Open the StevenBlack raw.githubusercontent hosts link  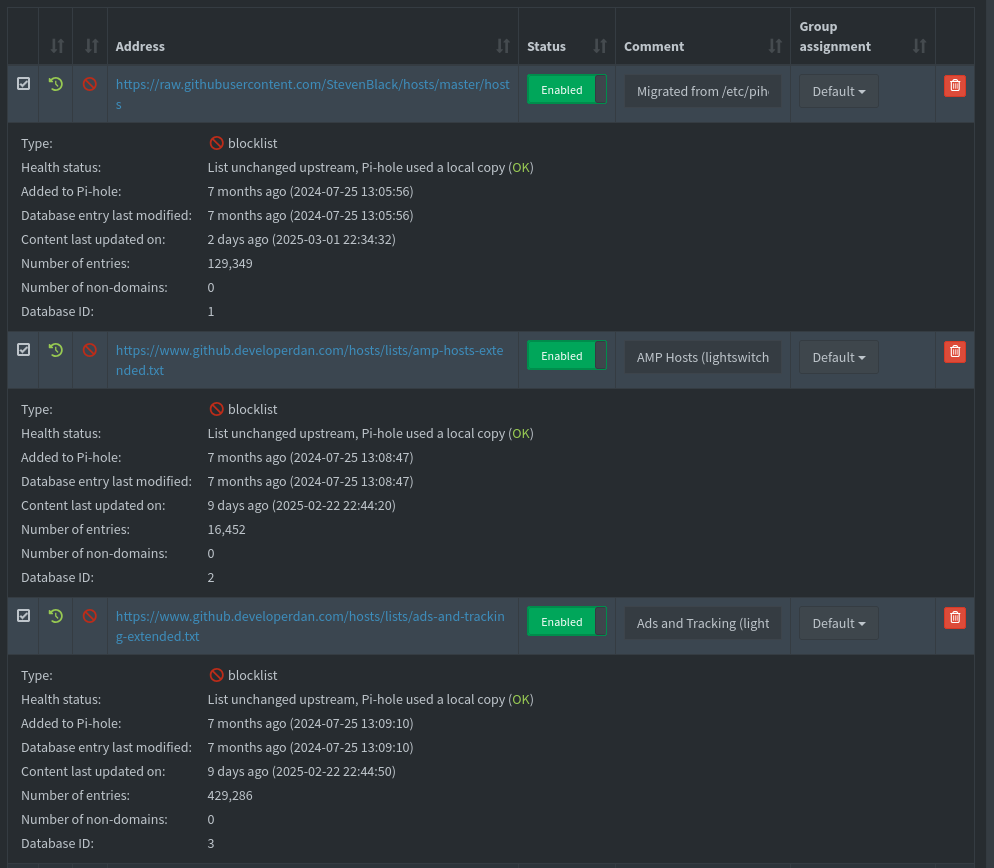click(312, 85)
